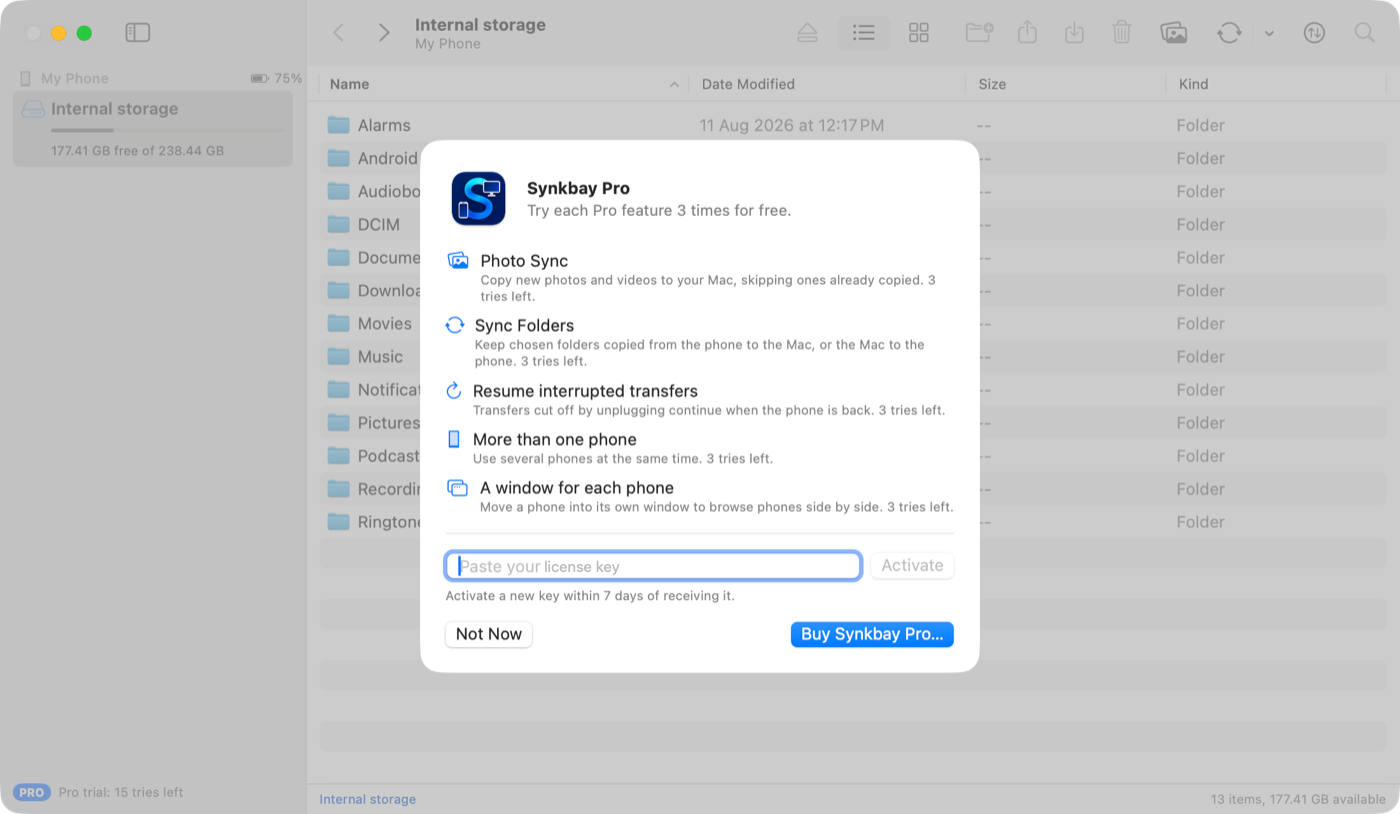Click the Resume interrupted transfers icon
Viewport: 1400px width, 814px height.
click(454, 390)
